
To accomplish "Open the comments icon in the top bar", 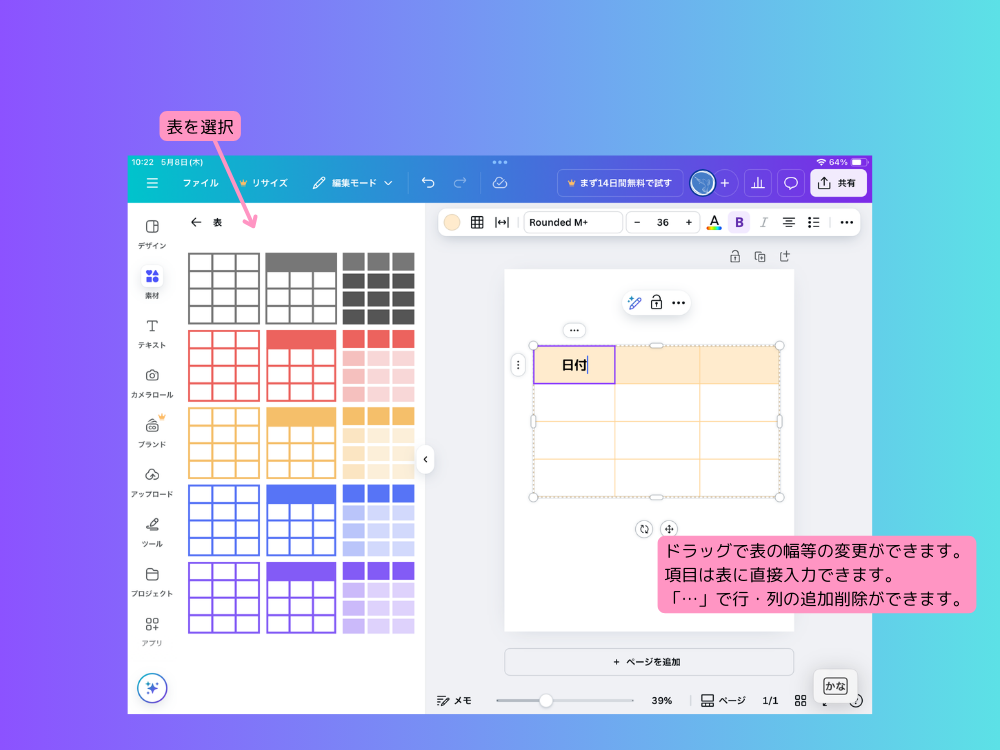I will [x=790, y=183].
